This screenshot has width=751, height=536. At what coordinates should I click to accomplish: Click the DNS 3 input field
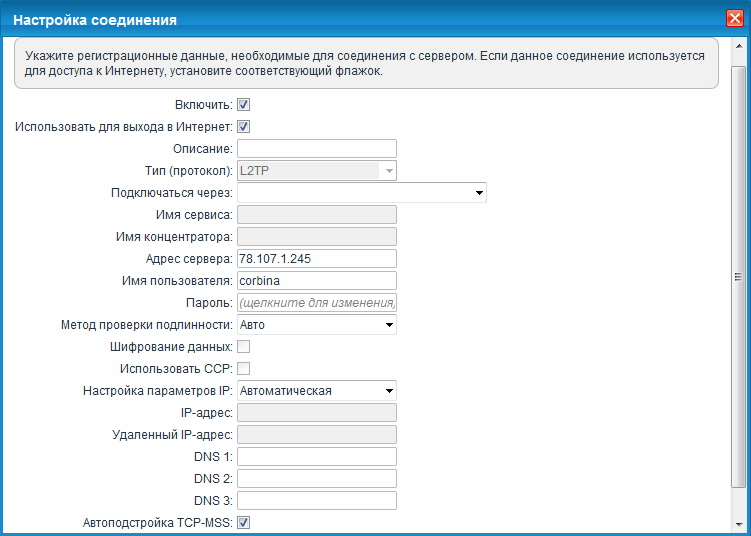(x=316, y=501)
